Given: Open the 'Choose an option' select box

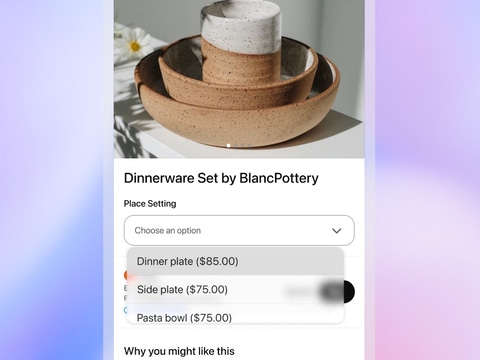Looking at the screenshot, I should click(x=239, y=230).
